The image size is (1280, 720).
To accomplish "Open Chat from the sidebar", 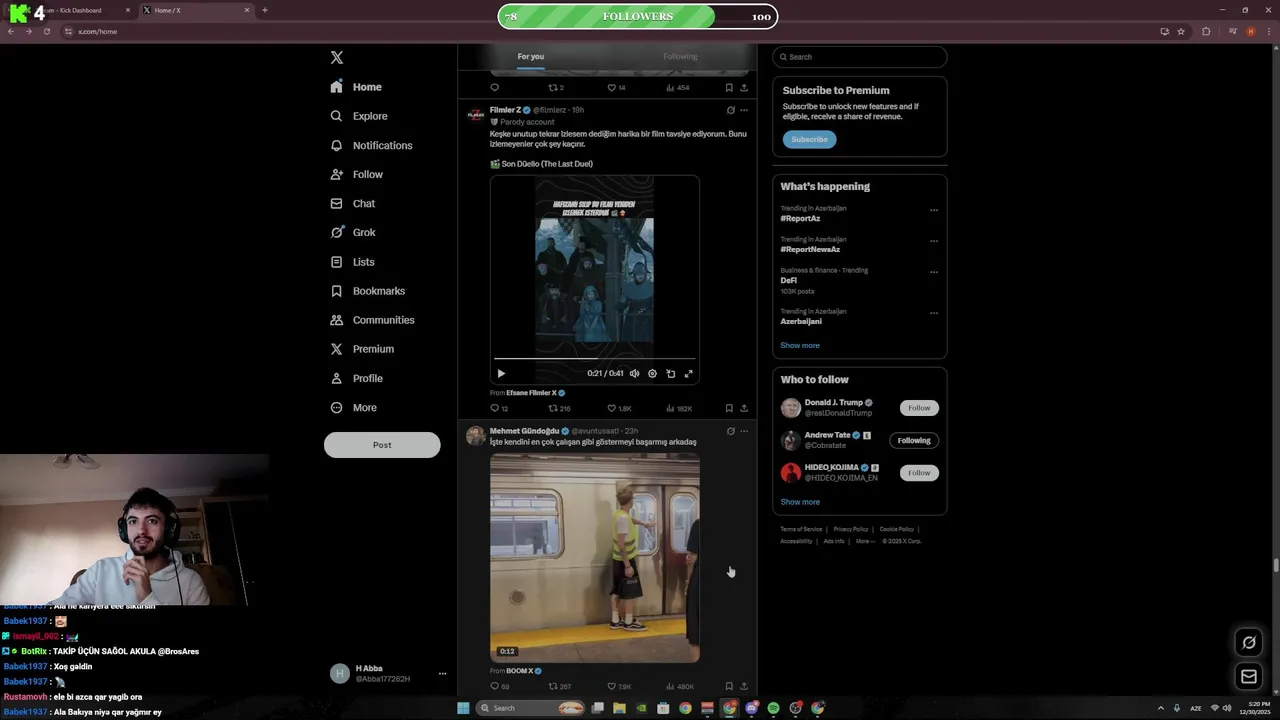I will pos(352,203).
